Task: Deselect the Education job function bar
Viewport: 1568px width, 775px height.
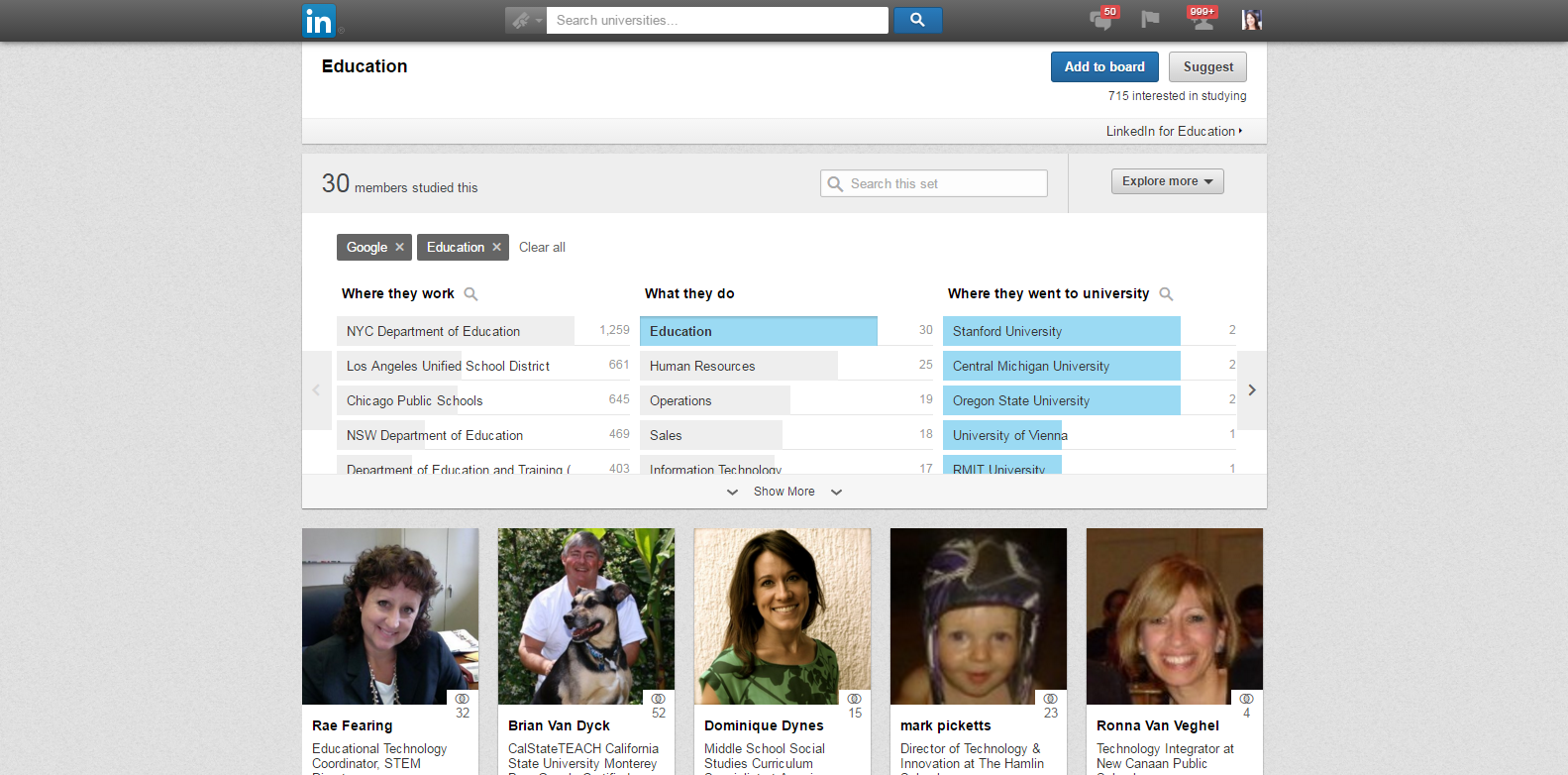Action: 759,331
